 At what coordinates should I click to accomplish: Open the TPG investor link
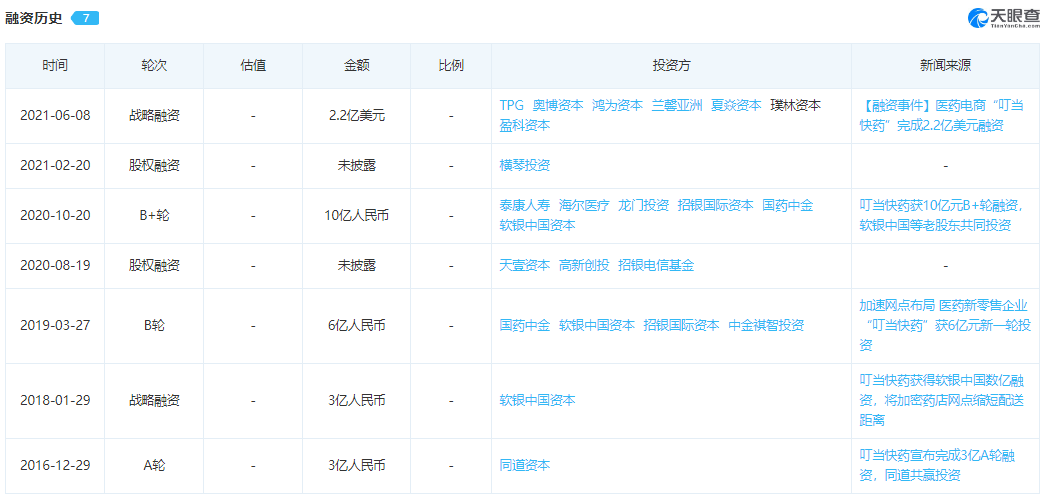pos(511,105)
